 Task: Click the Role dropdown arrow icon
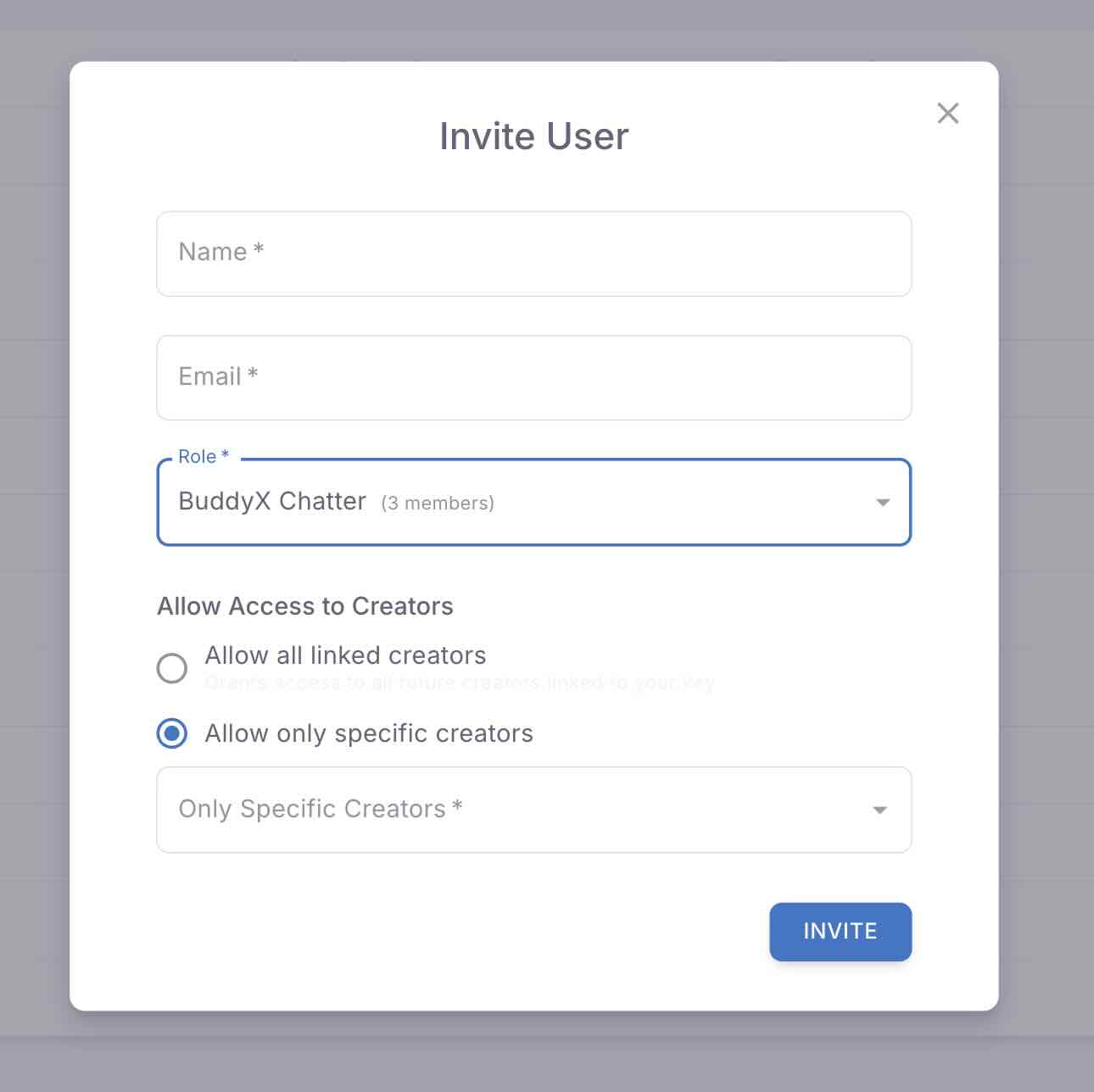coord(882,503)
